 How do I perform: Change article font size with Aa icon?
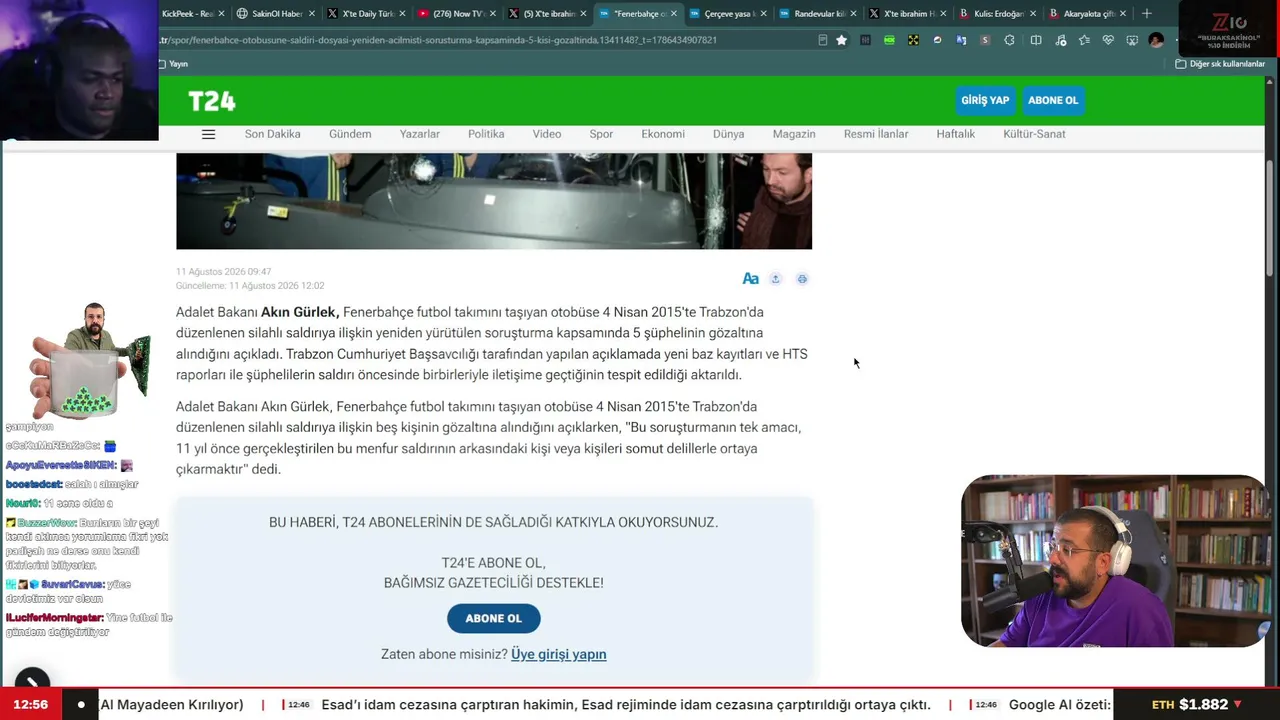coord(750,279)
